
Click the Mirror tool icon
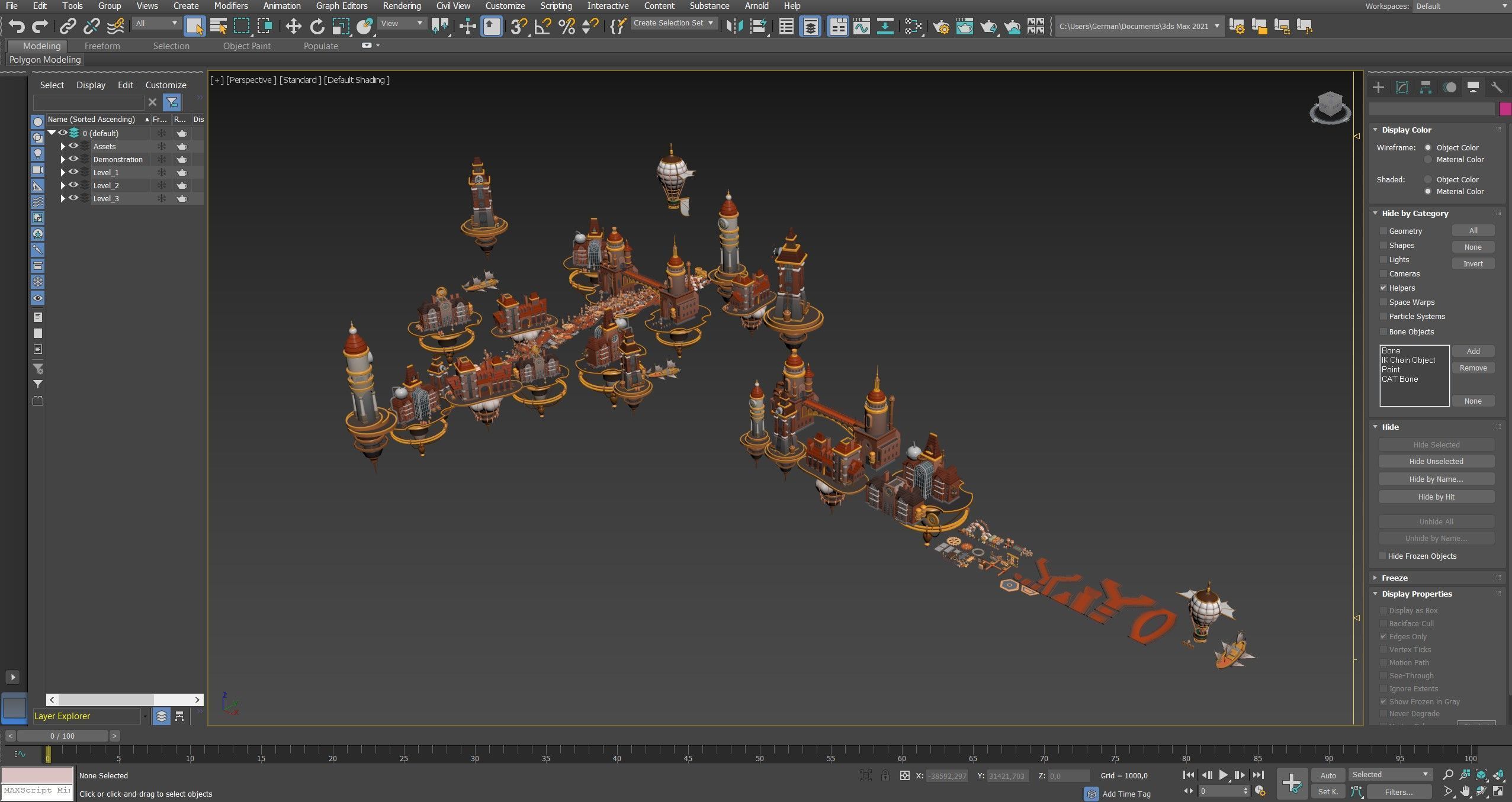[x=734, y=26]
